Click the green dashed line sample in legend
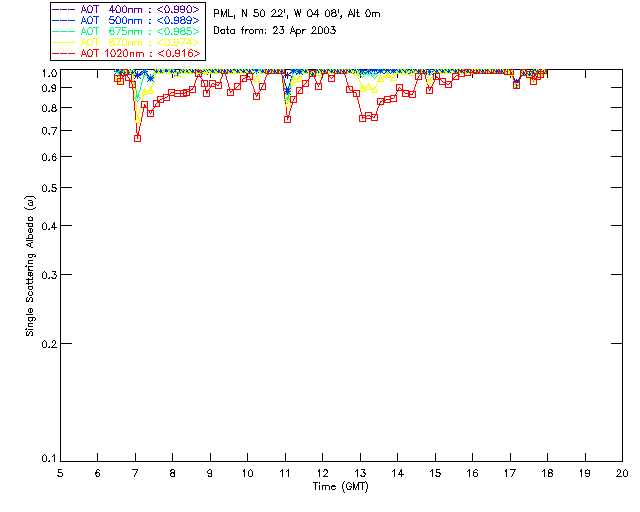Viewport: 640px width, 512px height. [64, 31]
